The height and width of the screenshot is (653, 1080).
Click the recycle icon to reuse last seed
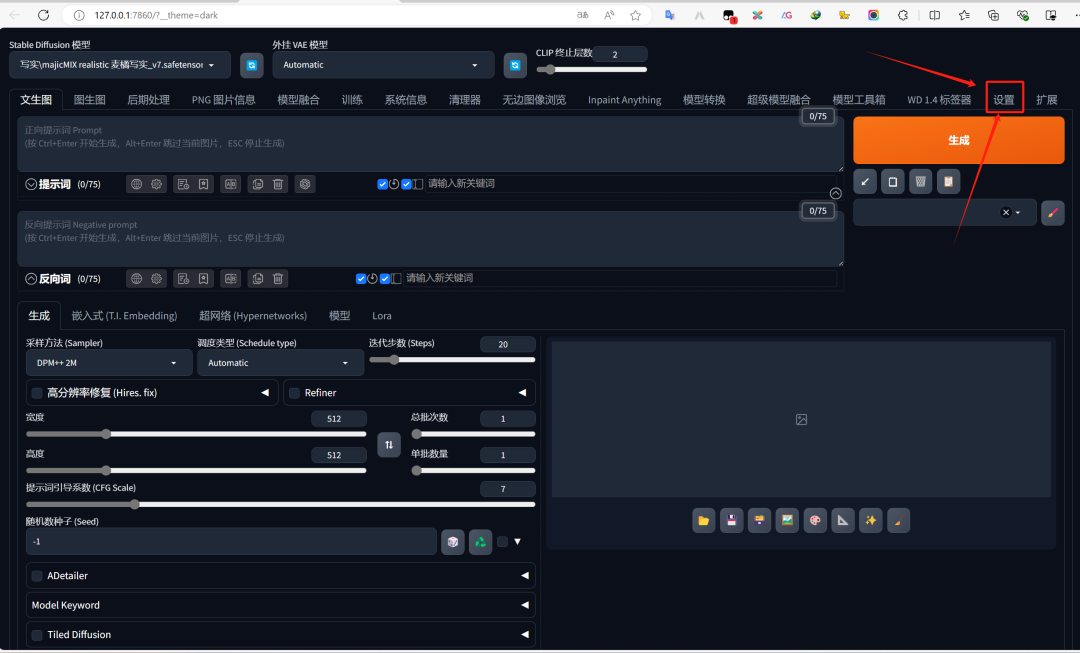pos(480,541)
